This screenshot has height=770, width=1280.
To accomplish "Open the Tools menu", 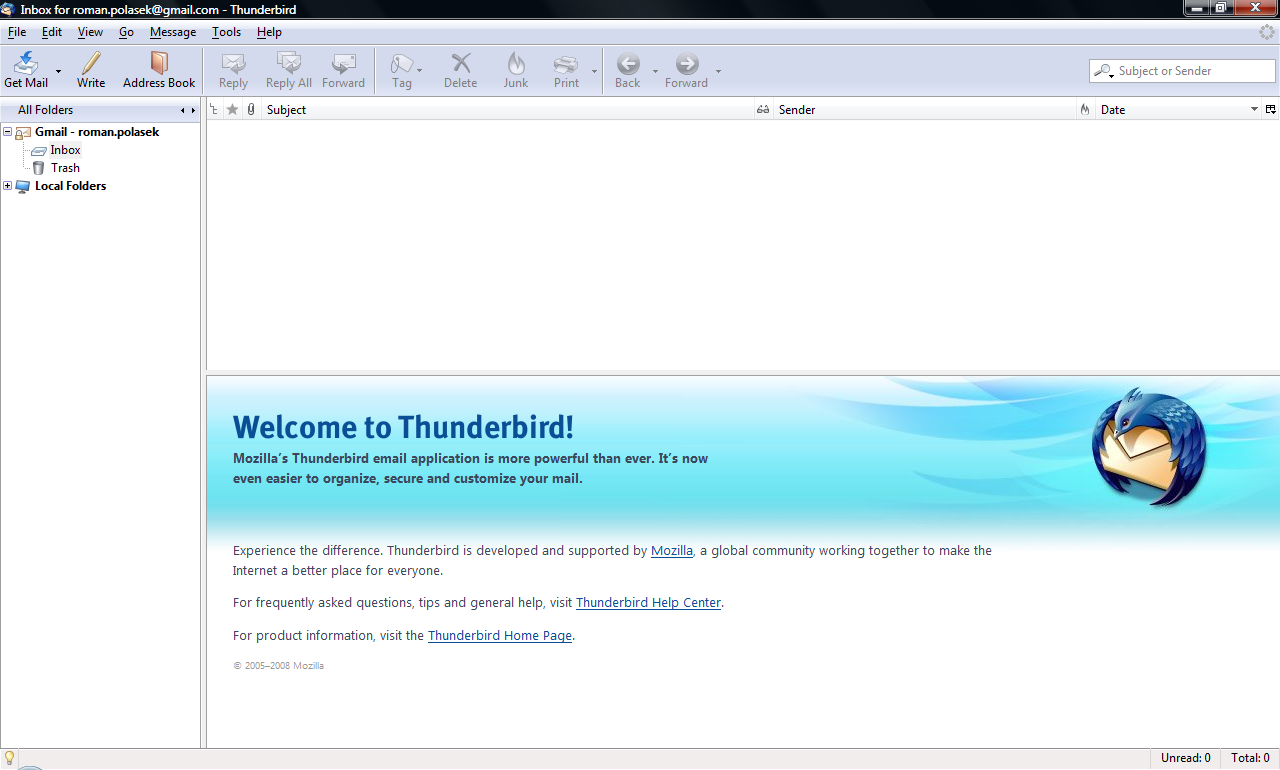I will coord(226,32).
